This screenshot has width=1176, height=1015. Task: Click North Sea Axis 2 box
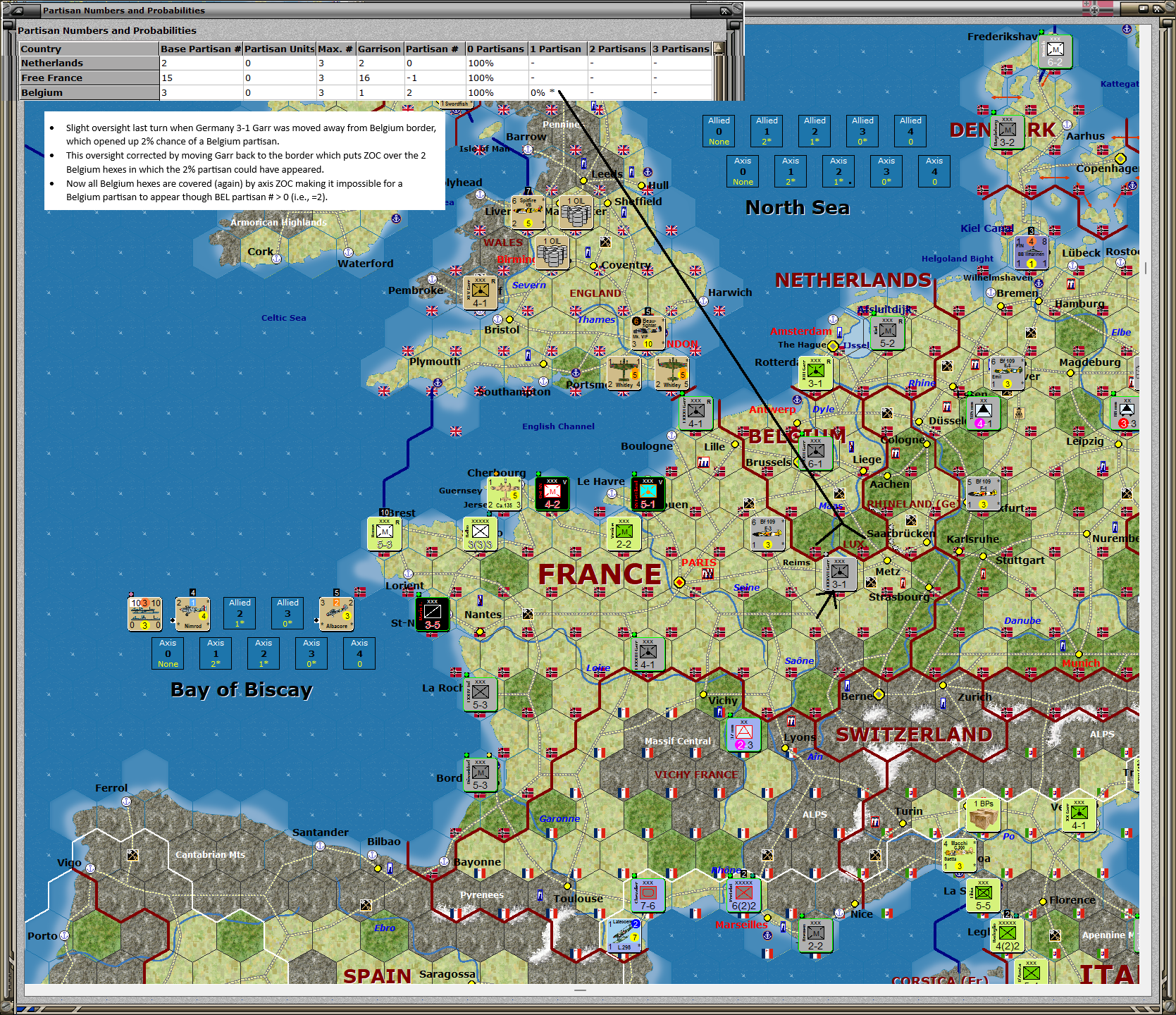coord(838,171)
